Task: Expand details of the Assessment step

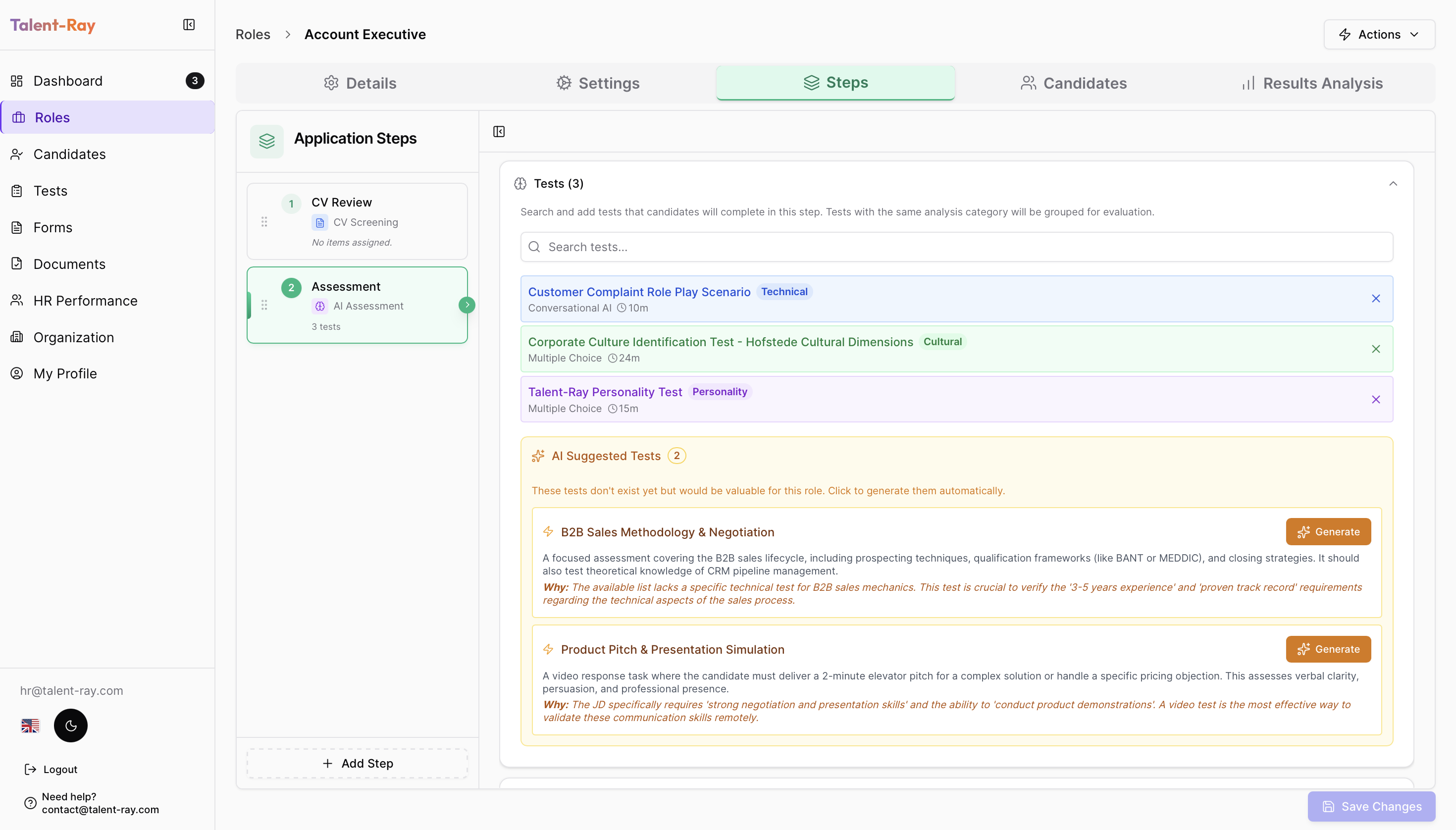Action: coord(467,305)
